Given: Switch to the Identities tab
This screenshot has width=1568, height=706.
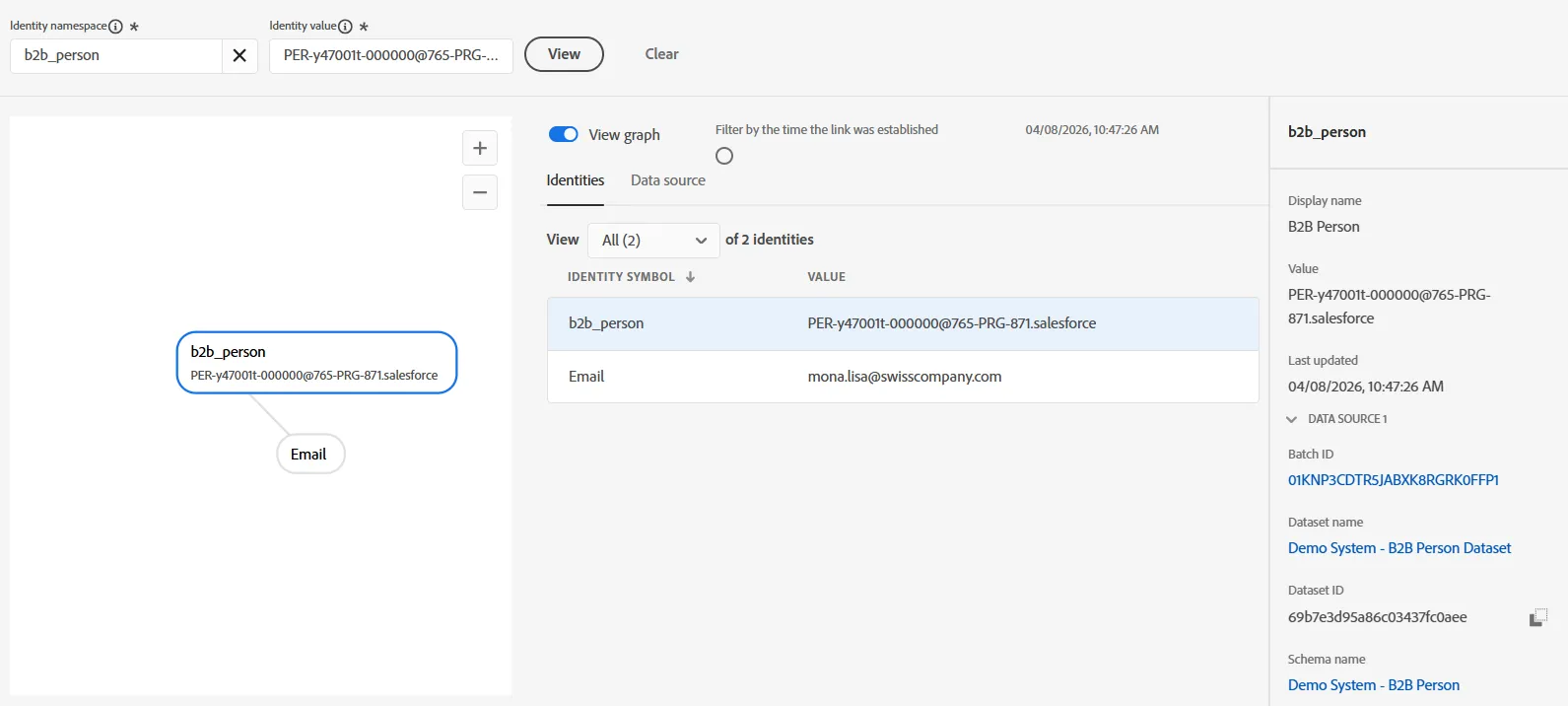Looking at the screenshot, I should 576,180.
